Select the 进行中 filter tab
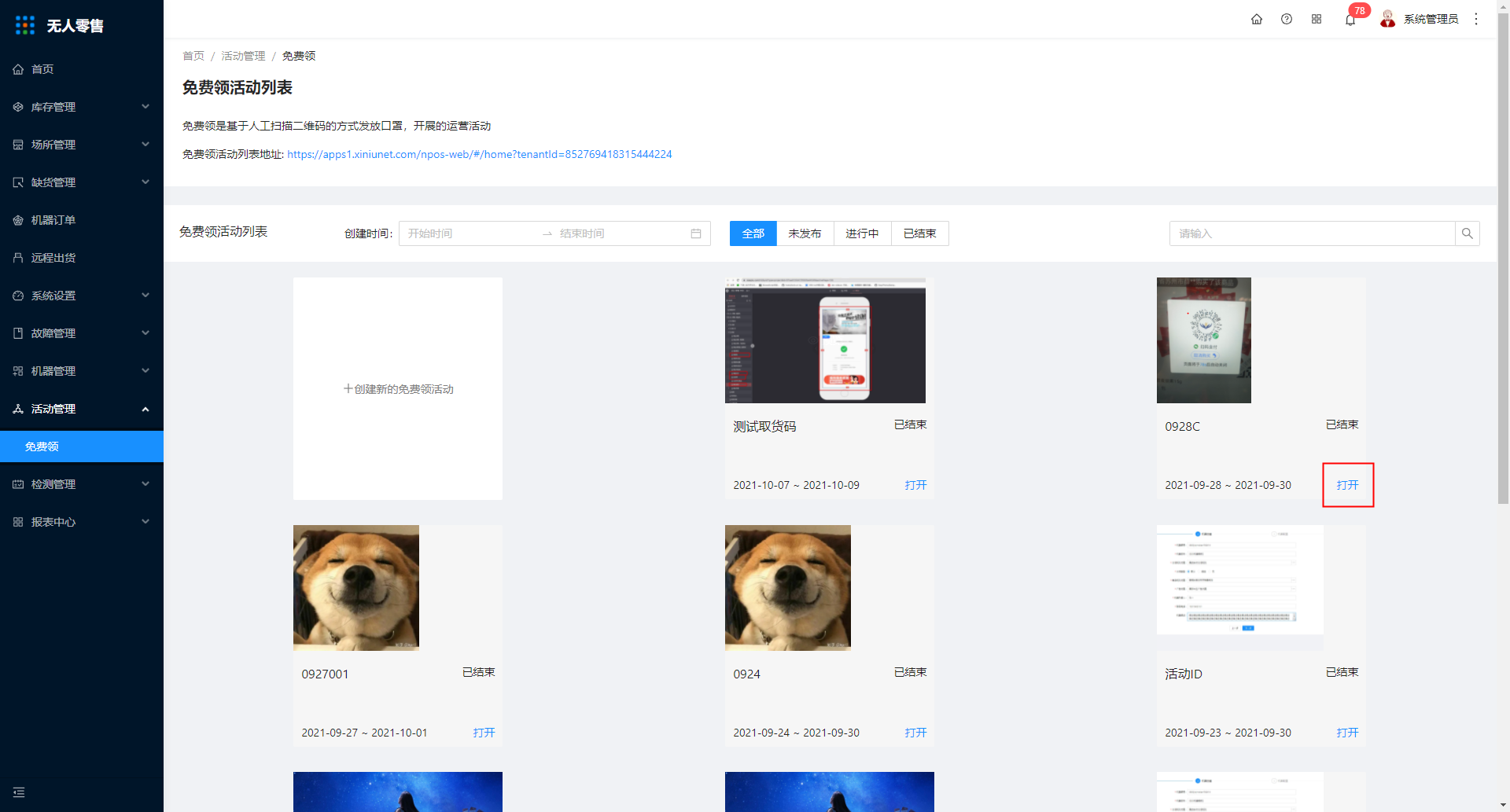The width and height of the screenshot is (1510, 812). pos(862,233)
